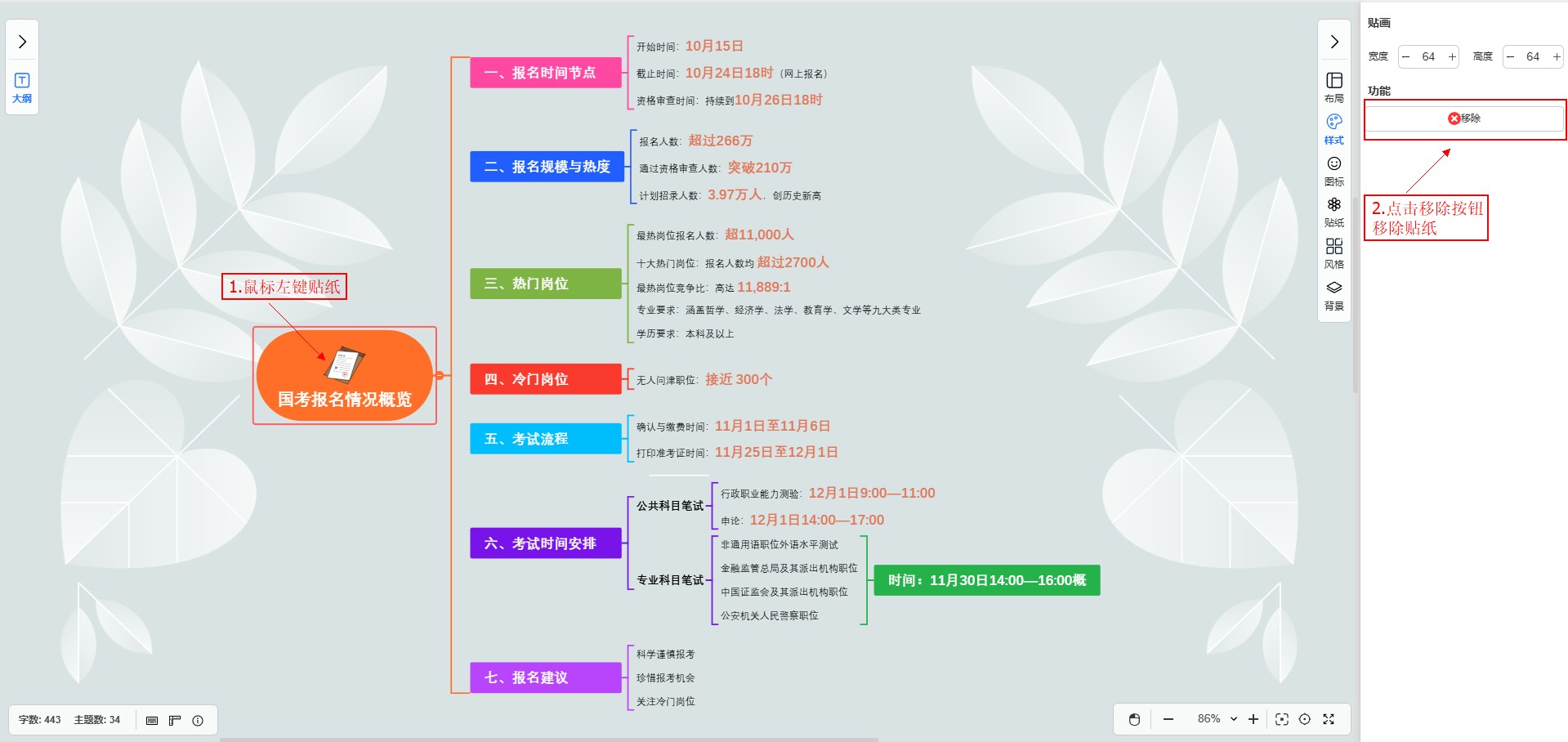
Task: Click the info icon in status bar
Action: click(198, 720)
